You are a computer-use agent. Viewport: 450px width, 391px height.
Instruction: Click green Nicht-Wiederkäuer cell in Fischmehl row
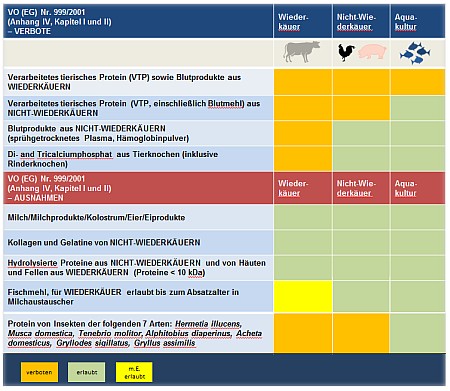(361, 296)
